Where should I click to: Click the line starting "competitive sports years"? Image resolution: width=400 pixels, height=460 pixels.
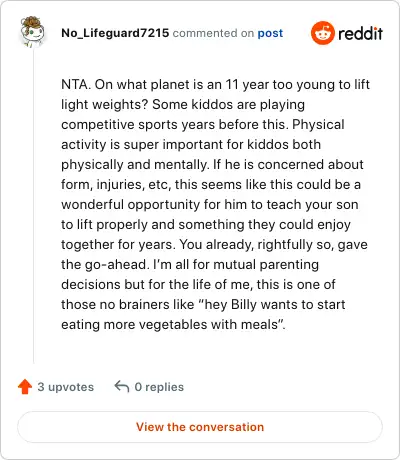(x=203, y=125)
